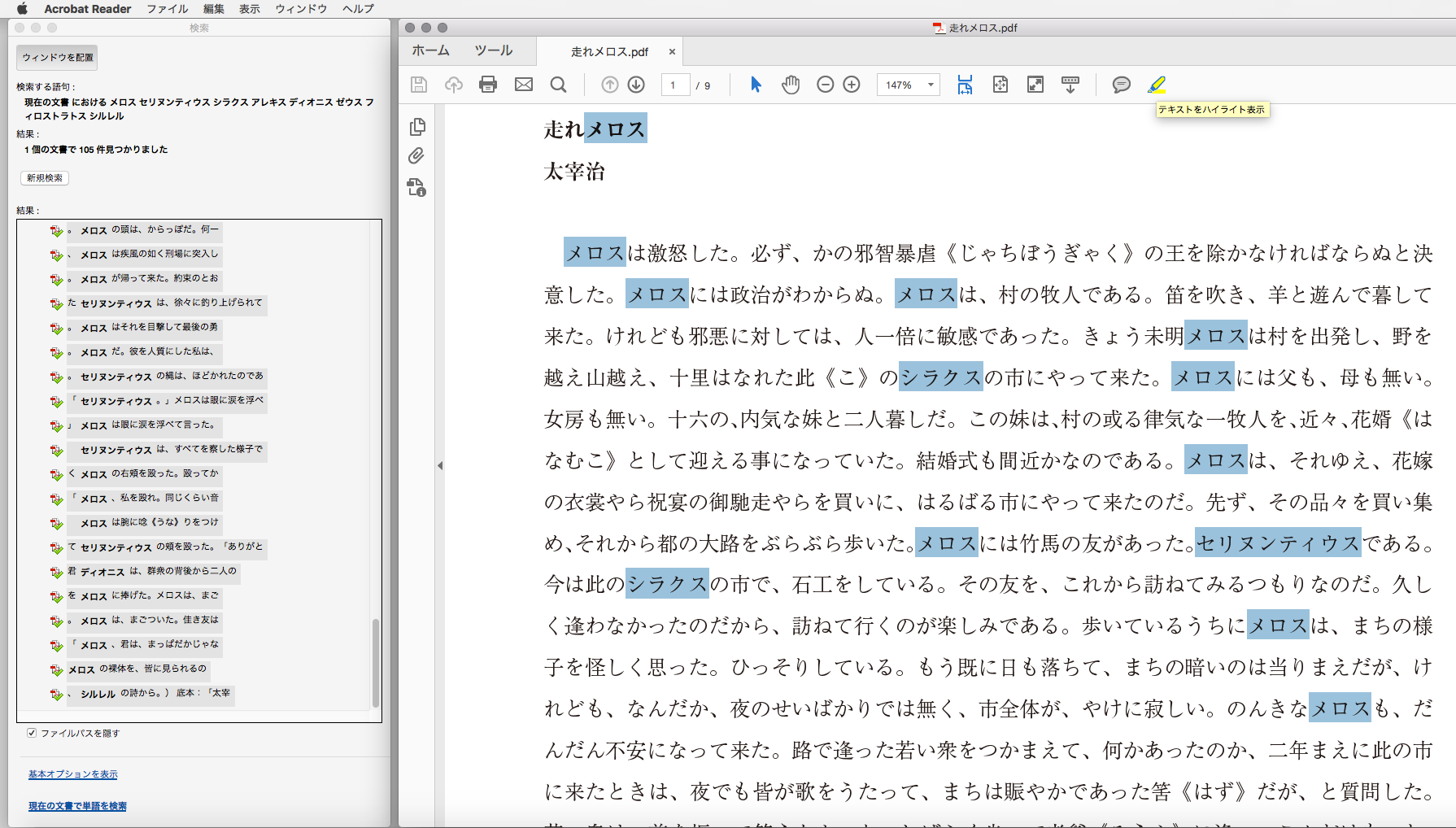Open the ファイル menu

pyautogui.click(x=168, y=8)
